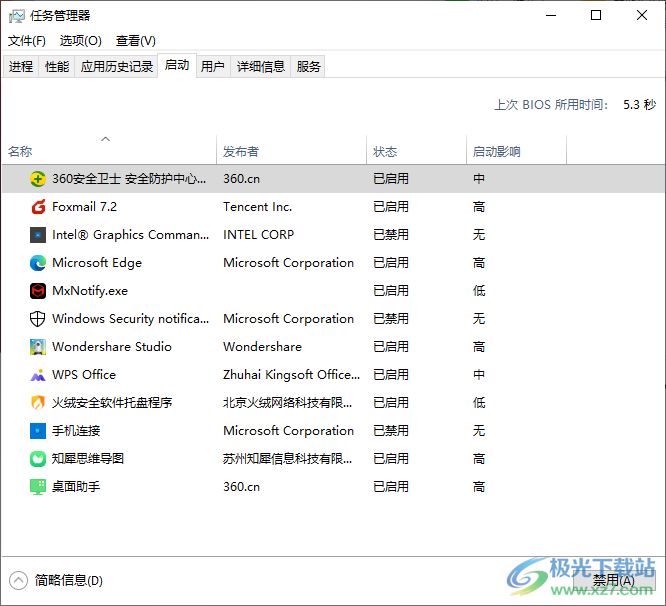Click 中 impact in the WPS Office row
The height and width of the screenshot is (606, 666).
point(479,375)
